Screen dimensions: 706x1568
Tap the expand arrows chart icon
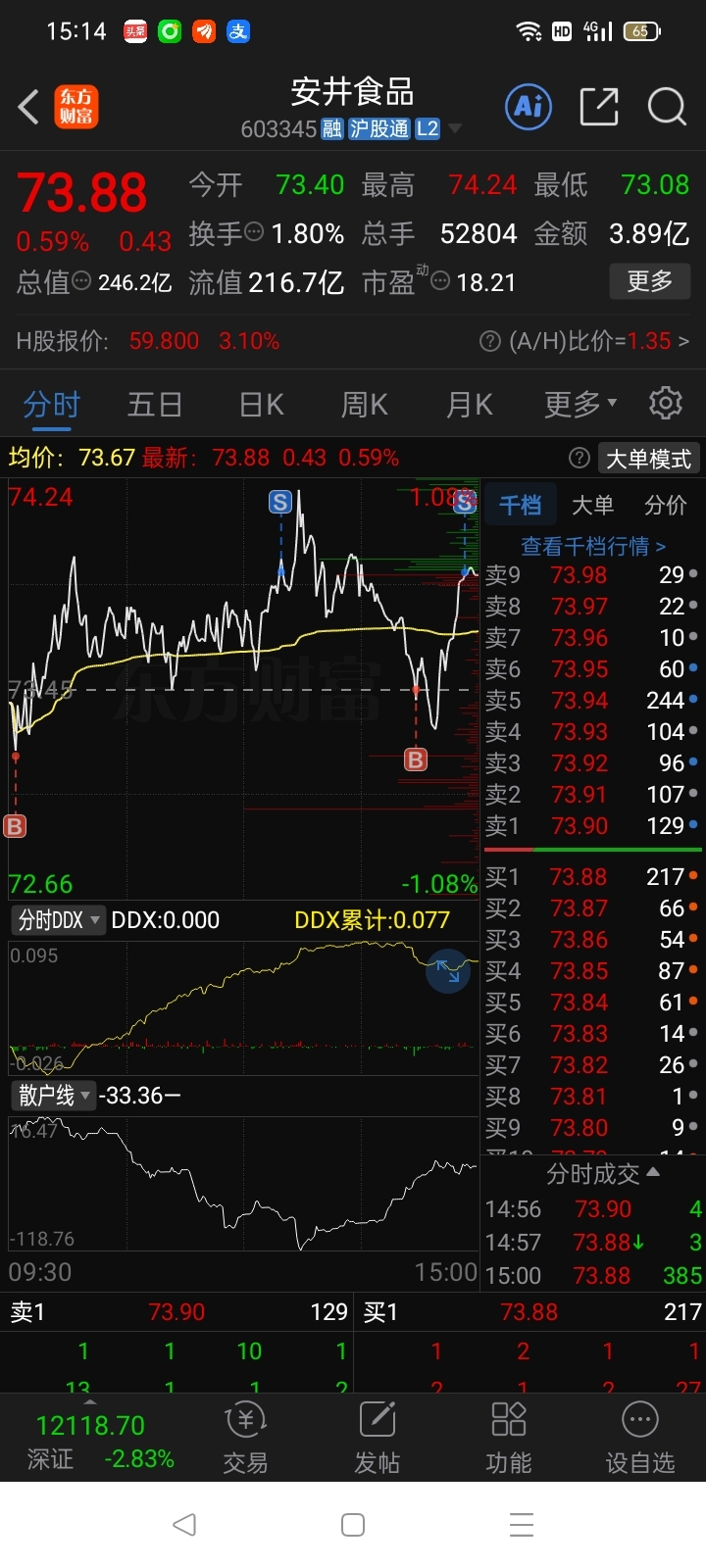pyautogui.click(x=448, y=970)
